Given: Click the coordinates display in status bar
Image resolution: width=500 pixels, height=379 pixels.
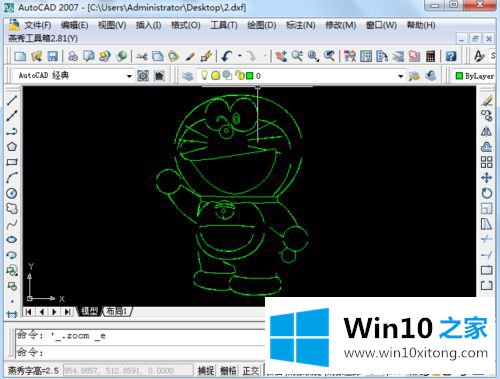Looking at the screenshot, I should click(128, 370).
